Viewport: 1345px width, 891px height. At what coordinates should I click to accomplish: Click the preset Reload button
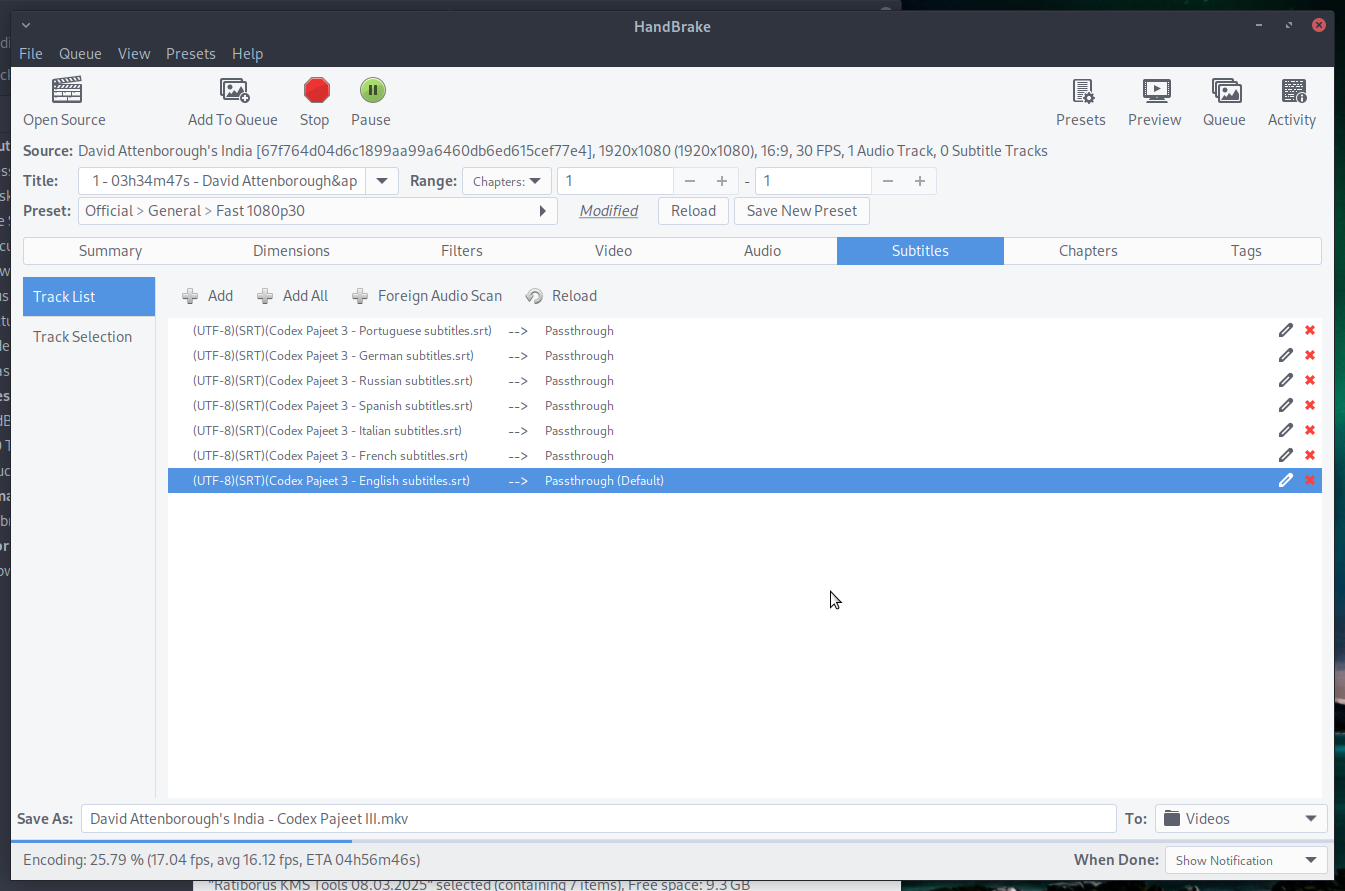tap(693, 211)
